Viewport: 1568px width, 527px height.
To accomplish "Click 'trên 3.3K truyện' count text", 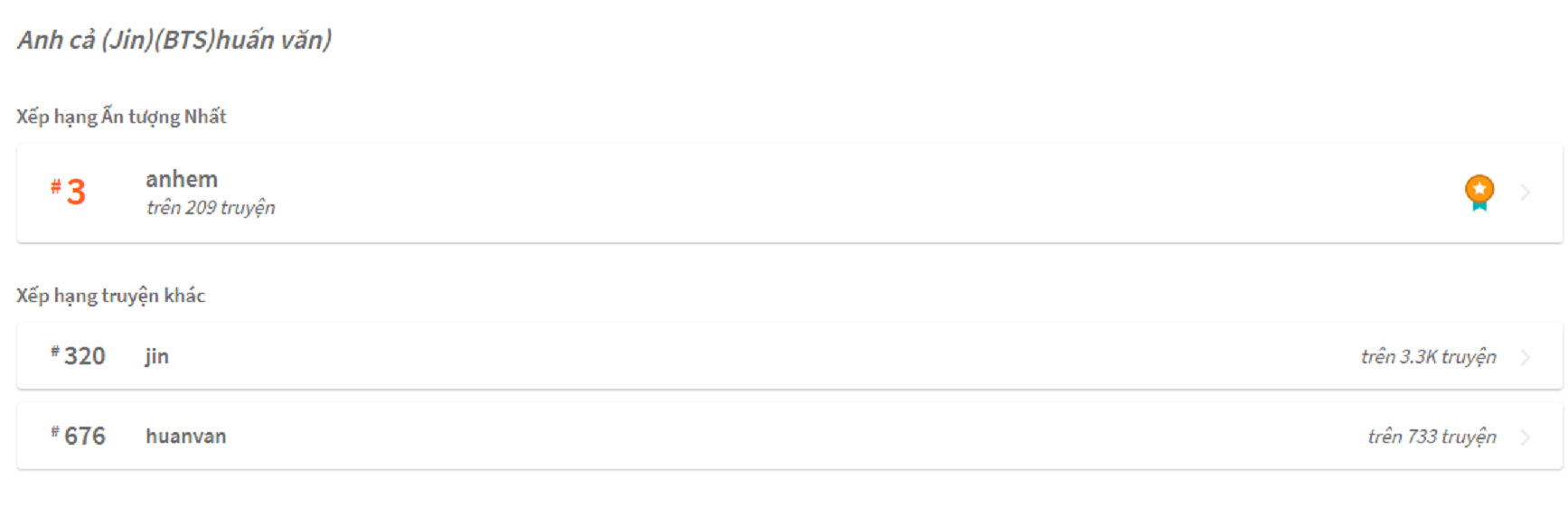I will (1429, 357).
